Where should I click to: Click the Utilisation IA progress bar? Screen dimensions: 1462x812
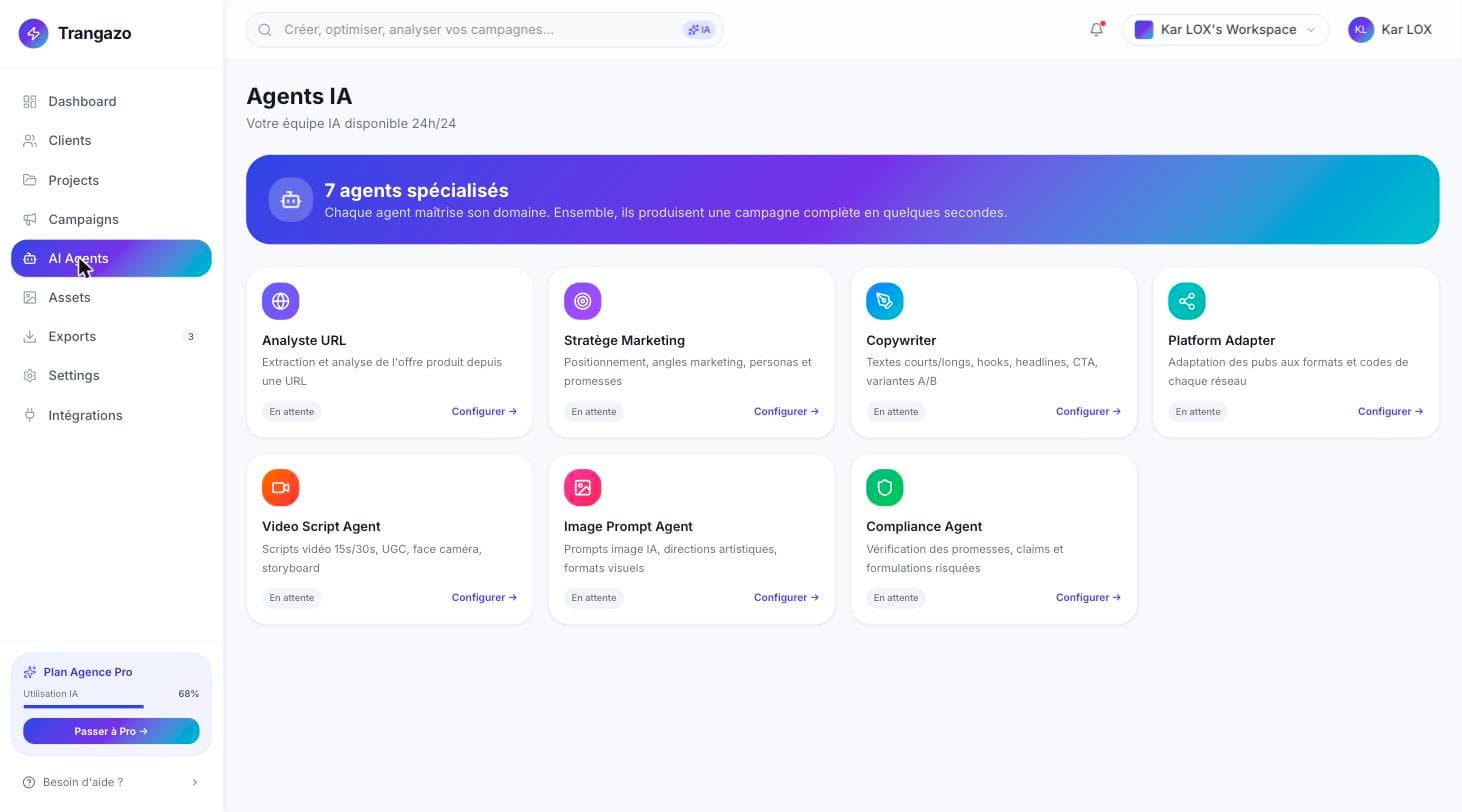[x=111, y=707]
